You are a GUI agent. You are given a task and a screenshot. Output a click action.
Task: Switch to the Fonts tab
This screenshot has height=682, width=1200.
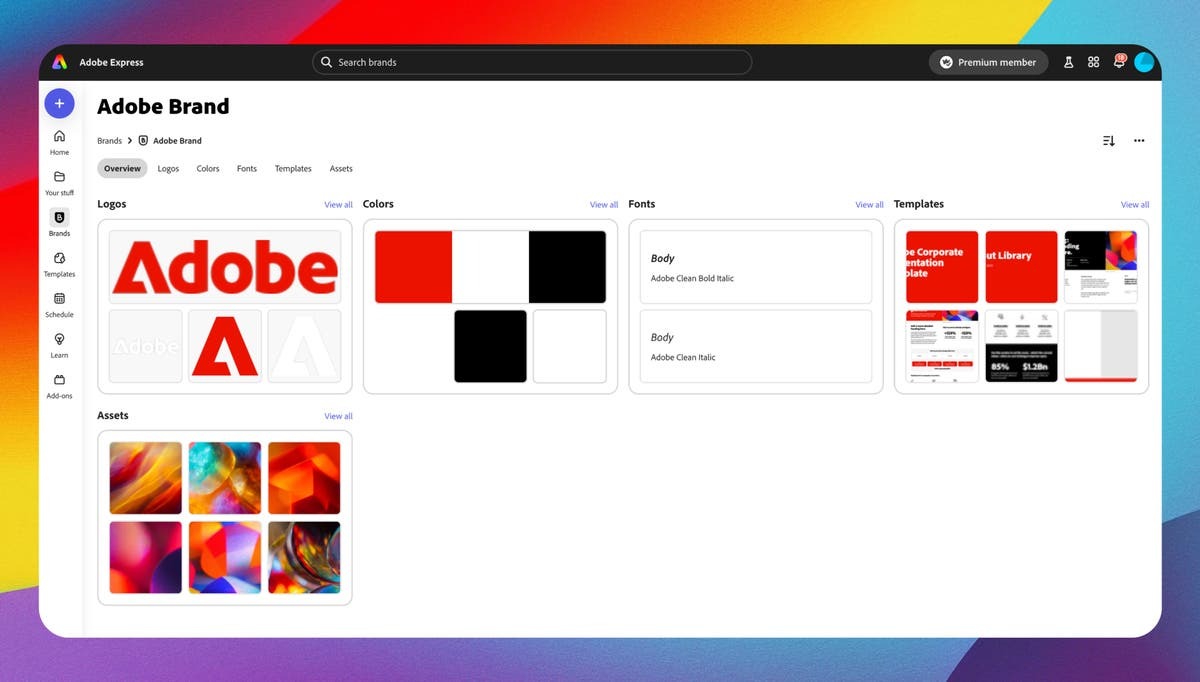coord(246,168)
